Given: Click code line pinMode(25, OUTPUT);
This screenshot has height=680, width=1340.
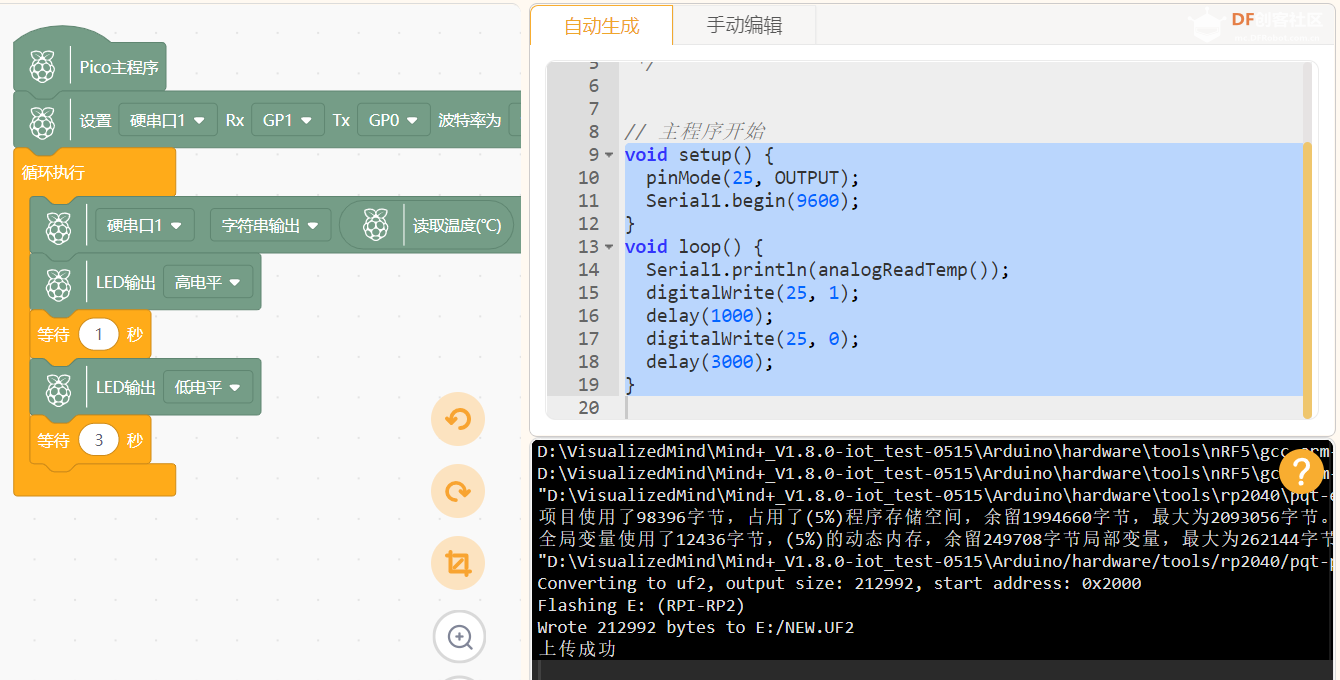Looking at the screenshot, I should coord(753,178).
